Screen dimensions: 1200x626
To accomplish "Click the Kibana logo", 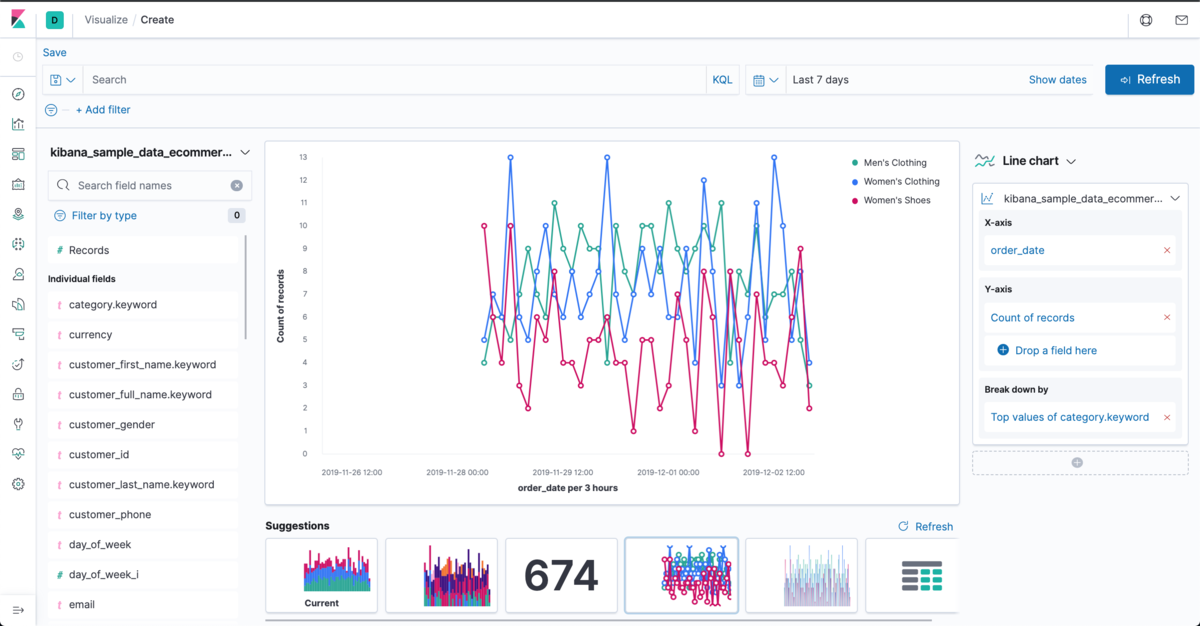I will pyautogui.click(x=18, y=19).
